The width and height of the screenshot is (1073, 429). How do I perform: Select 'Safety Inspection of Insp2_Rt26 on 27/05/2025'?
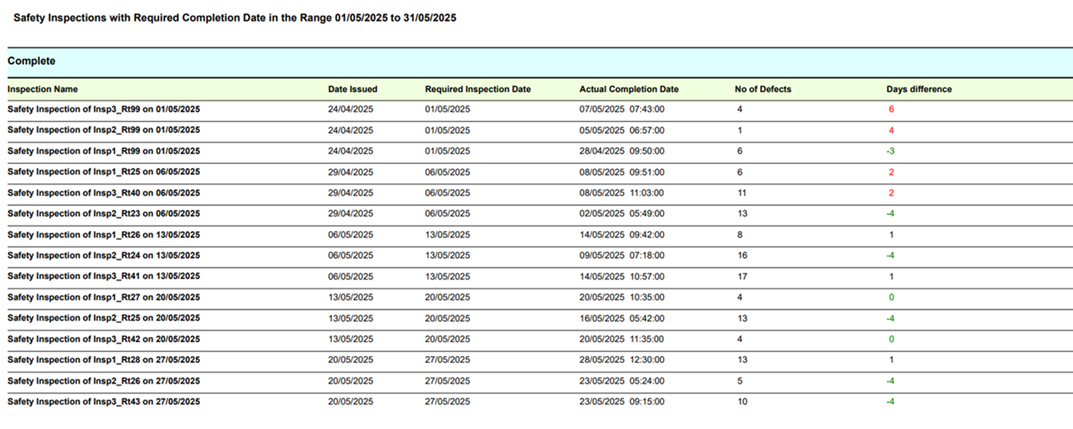point(104,380)
